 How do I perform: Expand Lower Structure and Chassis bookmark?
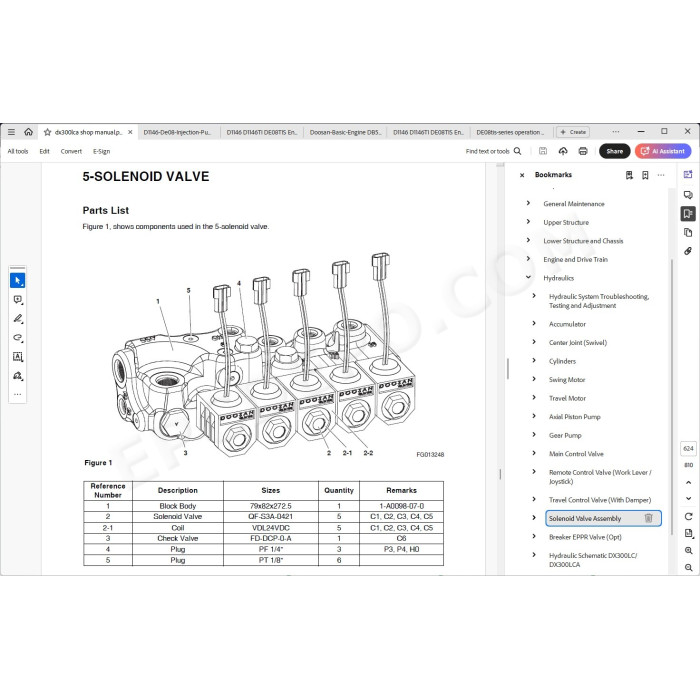pyautogui.click(x=529, y=240)
